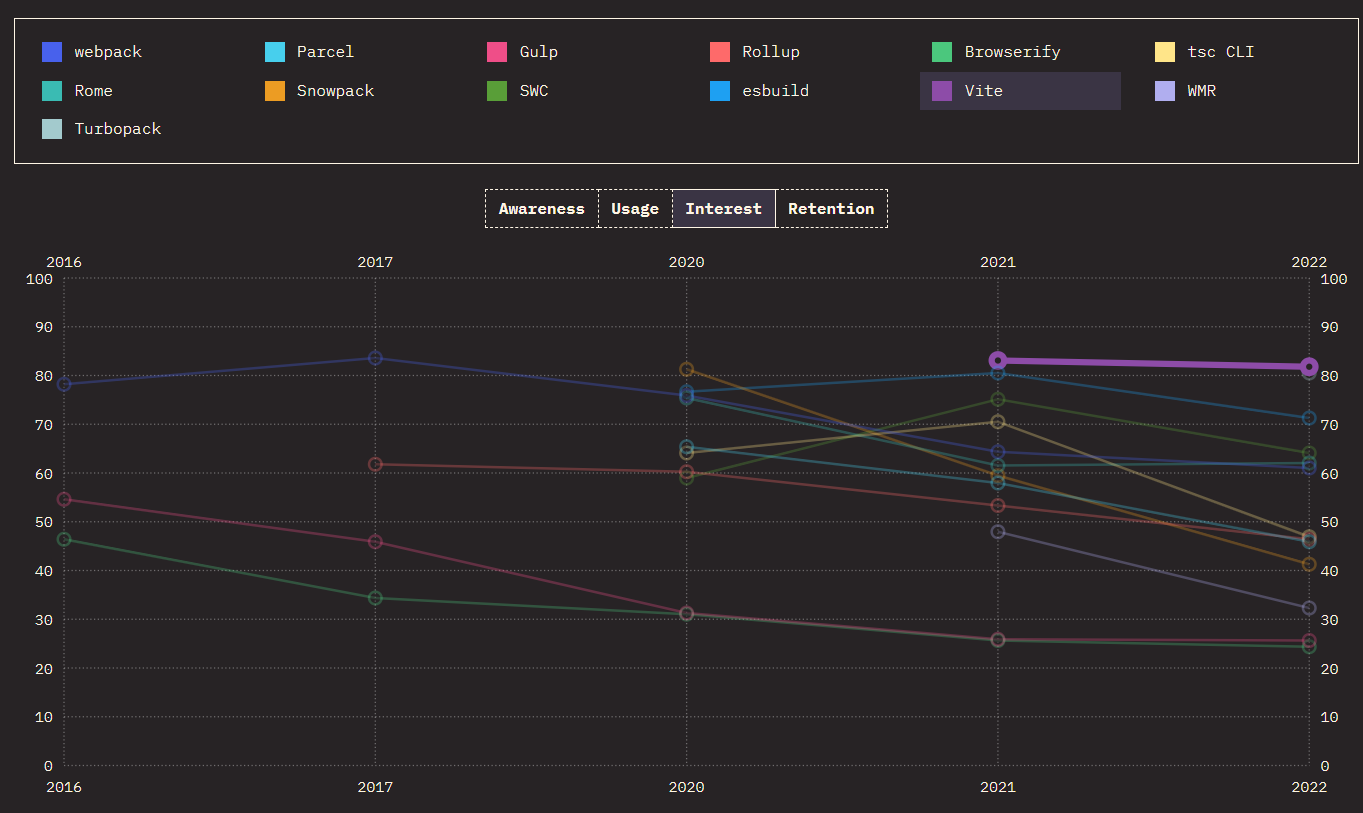The height and width of the screenshot is (813, 1363).
Task: Click the webpack 2017 data point
Action: pos(375,358)
